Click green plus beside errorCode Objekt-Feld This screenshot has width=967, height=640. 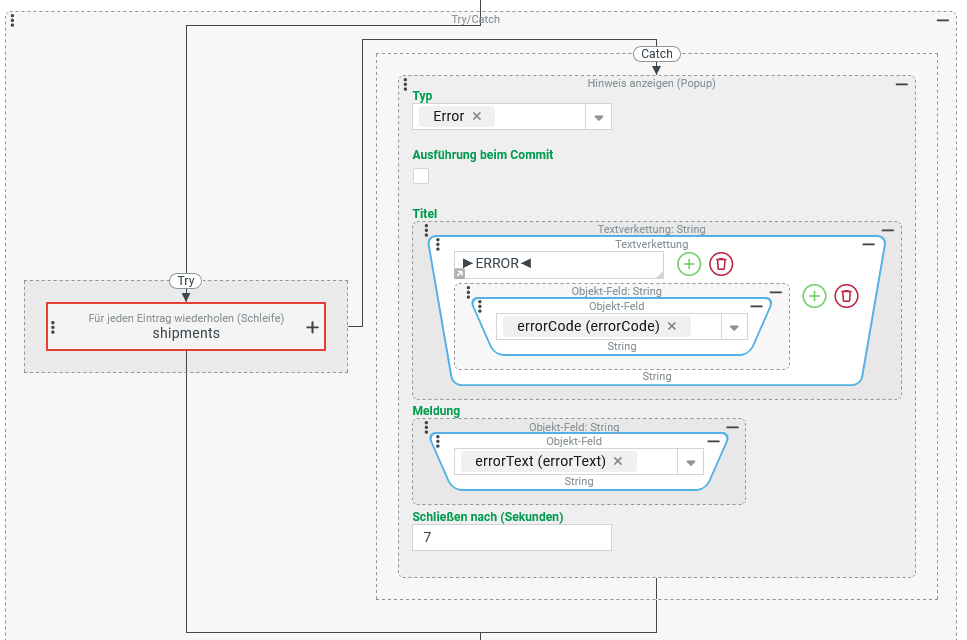[814, 296]
